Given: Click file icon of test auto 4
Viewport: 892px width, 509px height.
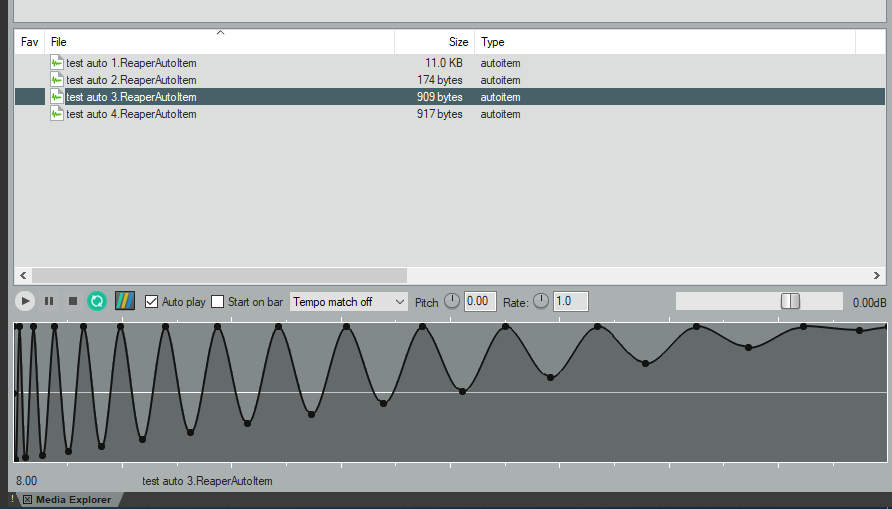Looking at the screenshot, I should 56,114.
